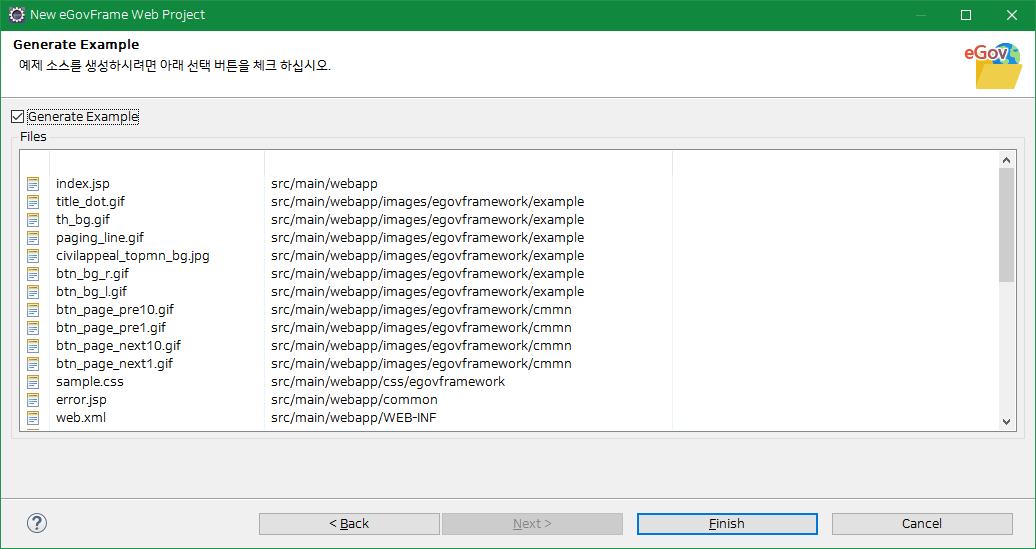Click the file icon beside error.jsp
This screenshot has width=1036, height=549.
[33, 400]
